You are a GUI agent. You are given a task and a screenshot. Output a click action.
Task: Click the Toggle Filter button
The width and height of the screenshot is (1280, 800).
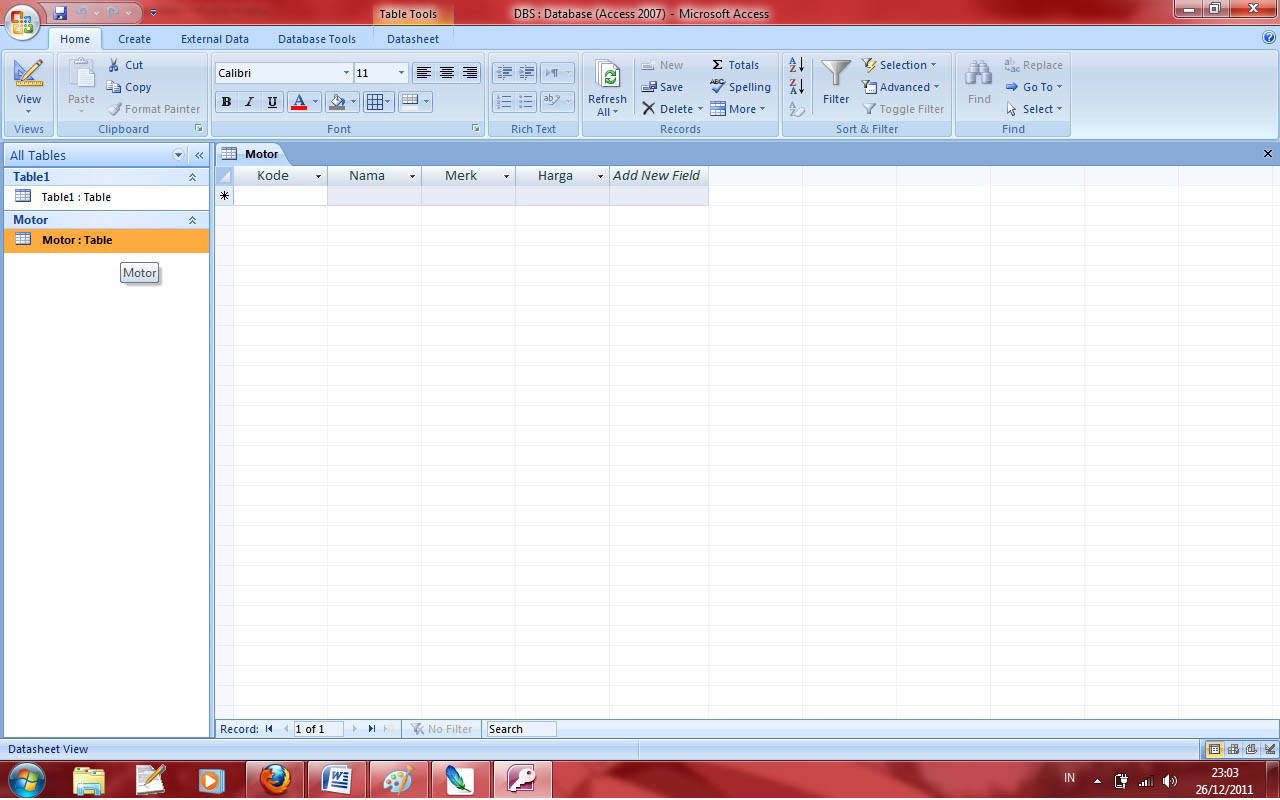point(903,109)
